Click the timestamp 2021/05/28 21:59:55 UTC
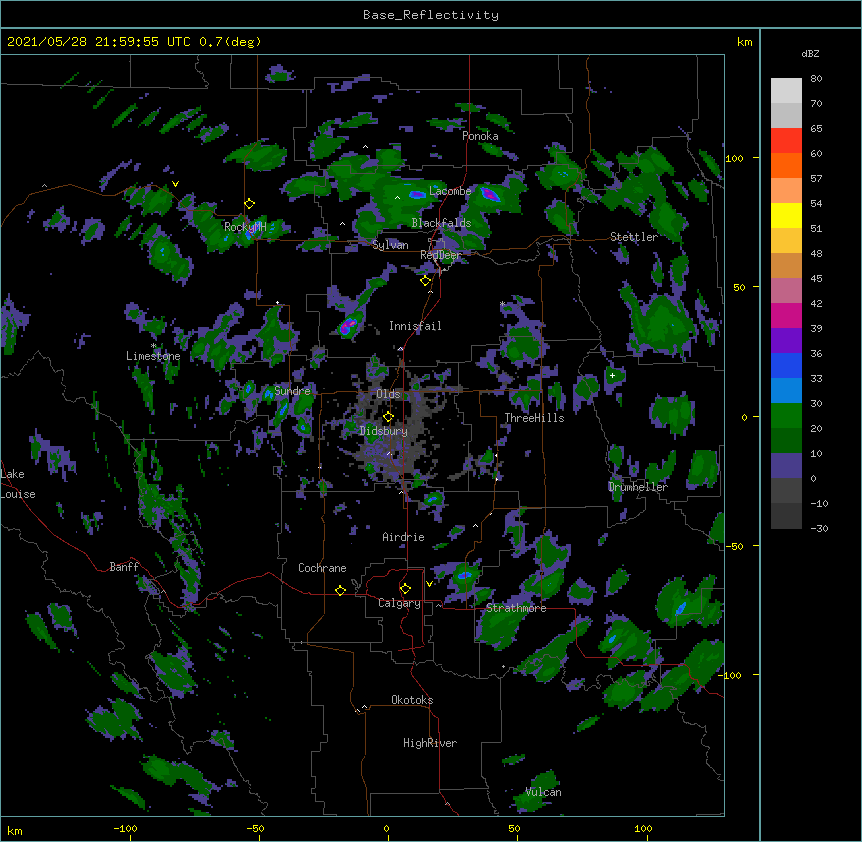 (99, 42)
